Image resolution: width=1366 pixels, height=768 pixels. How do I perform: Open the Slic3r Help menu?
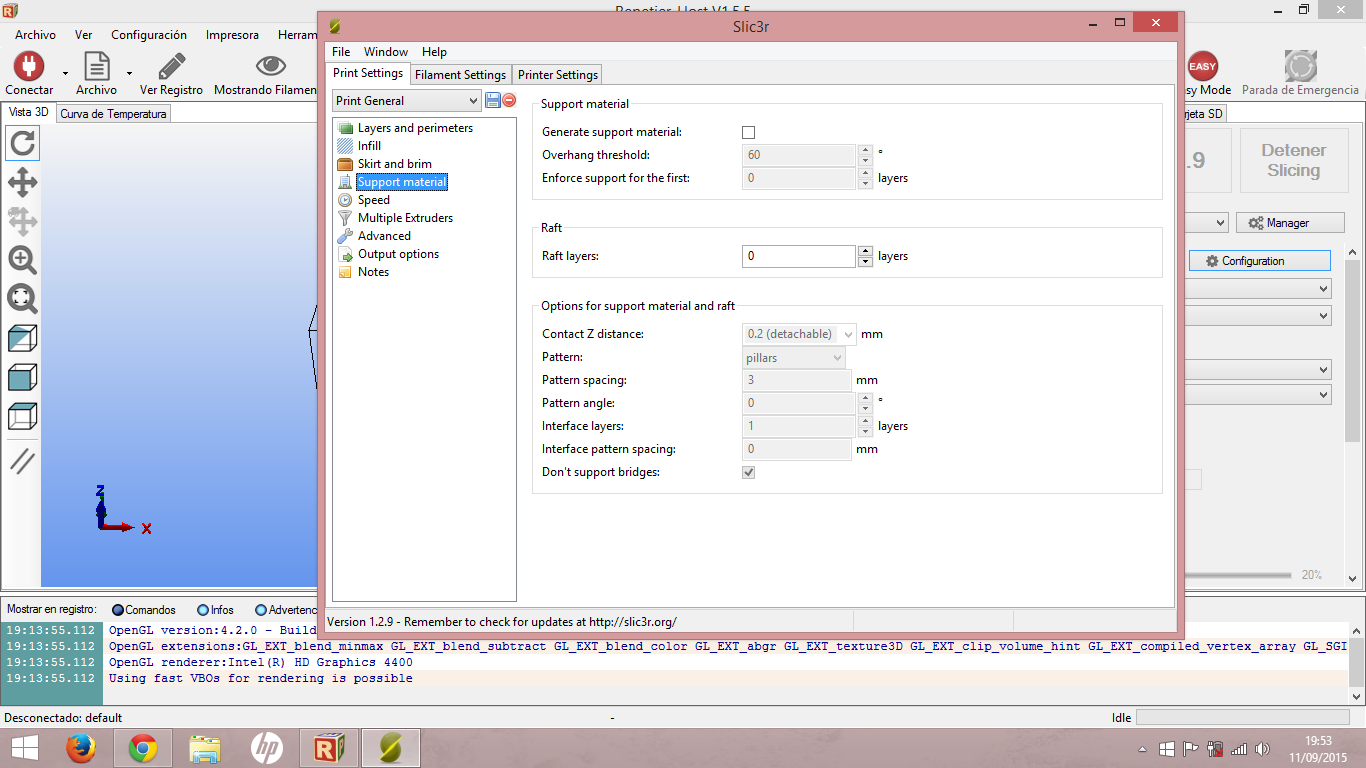(x=434, y=52)
